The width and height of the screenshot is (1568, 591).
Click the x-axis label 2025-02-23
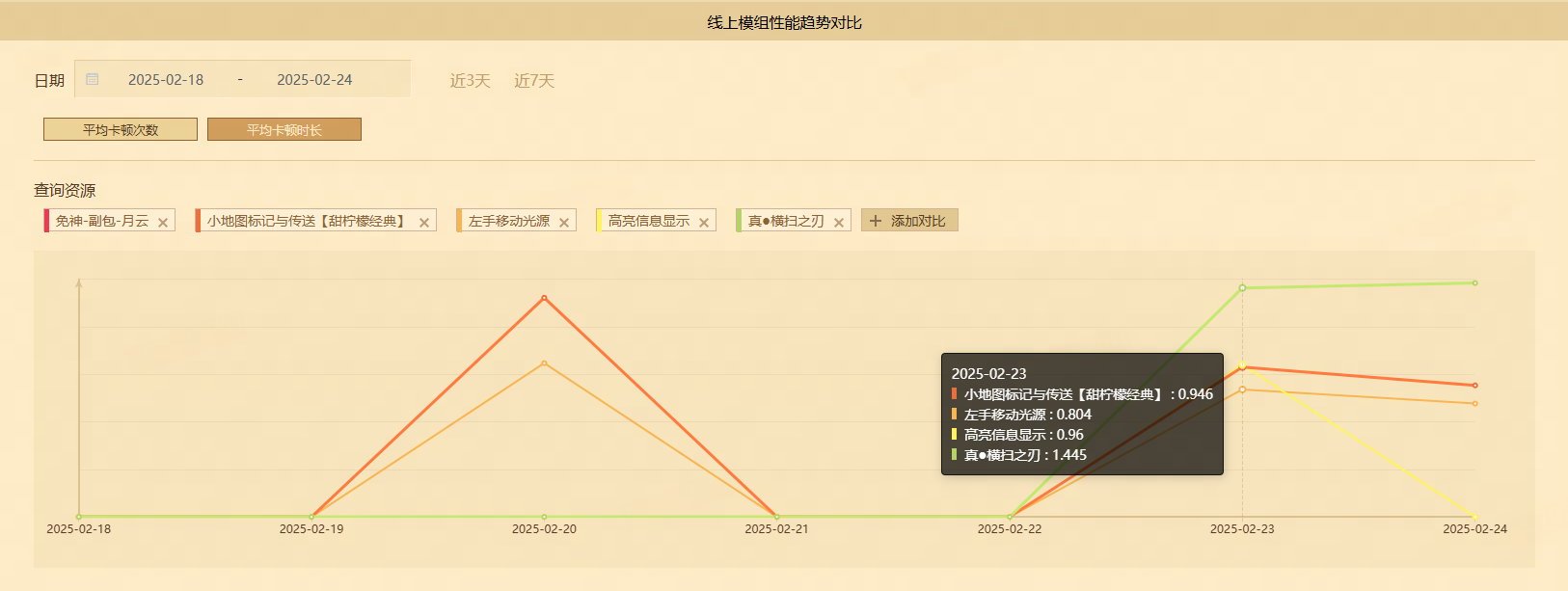pos(1242,528)
